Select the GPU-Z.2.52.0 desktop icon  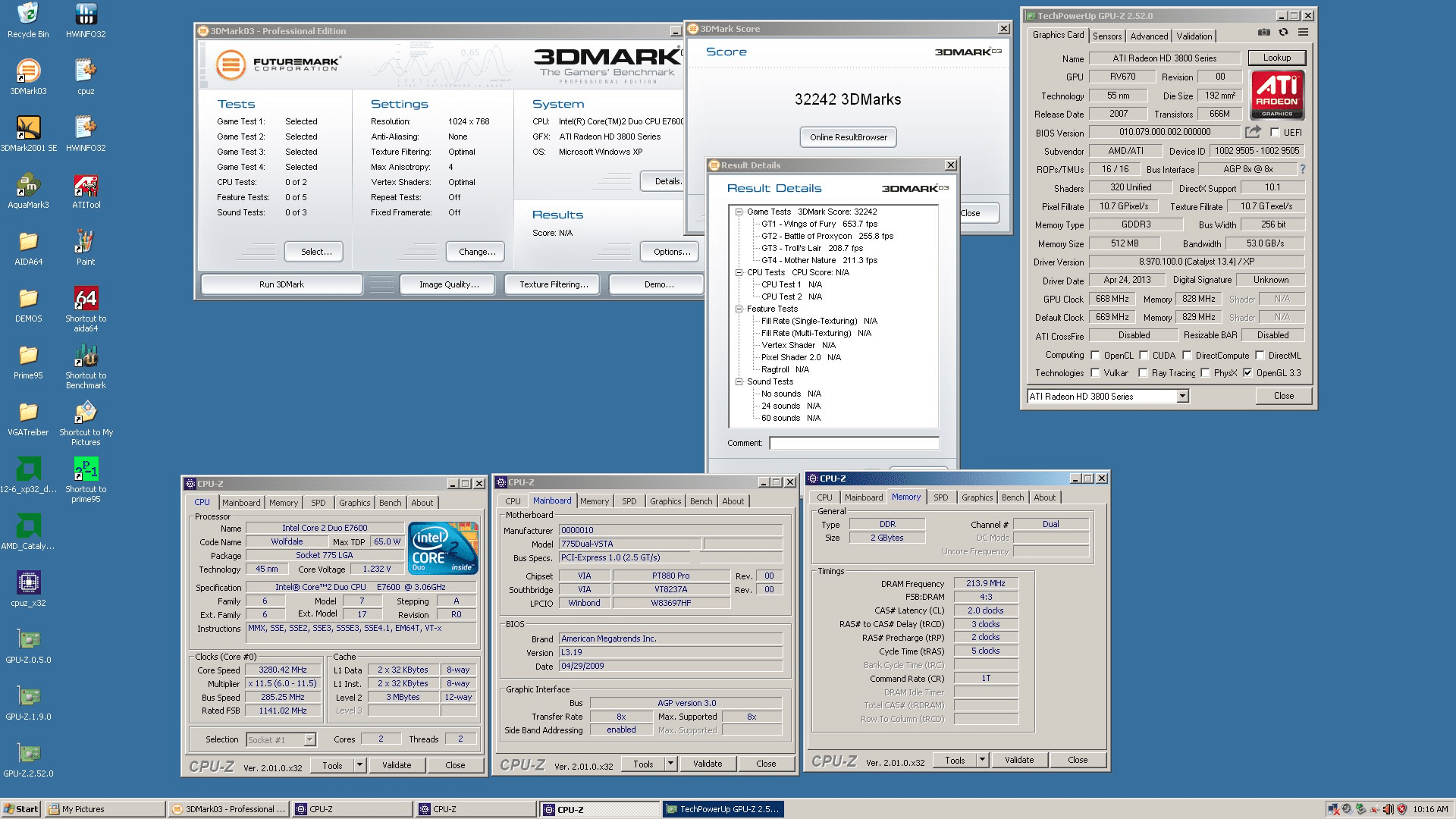(x=28, y=760)
